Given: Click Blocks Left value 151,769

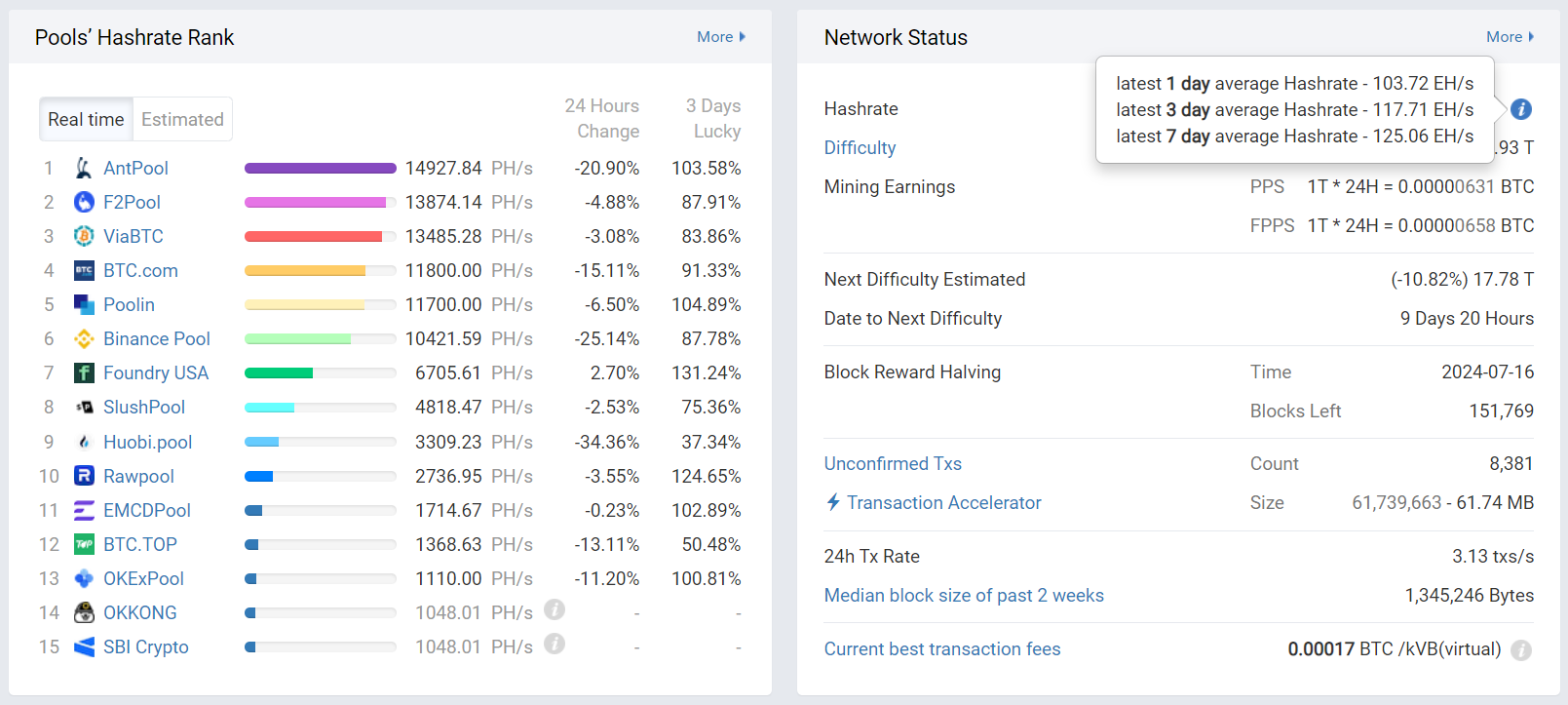Looking at the screenshot, I should (x=1501, y=411).
